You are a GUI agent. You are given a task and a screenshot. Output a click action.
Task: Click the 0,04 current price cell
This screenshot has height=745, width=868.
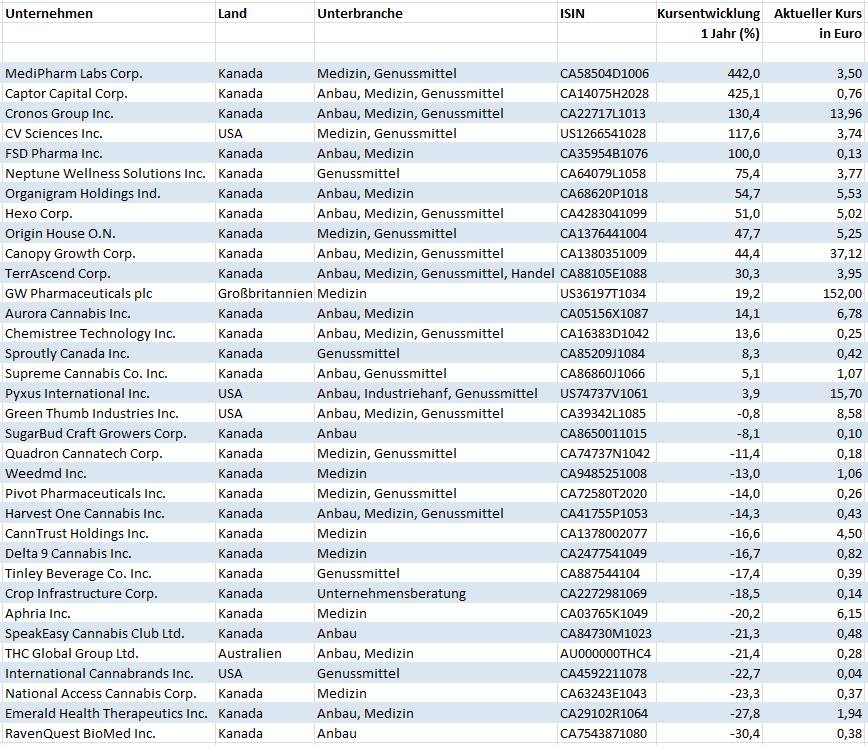coord(814,673)
